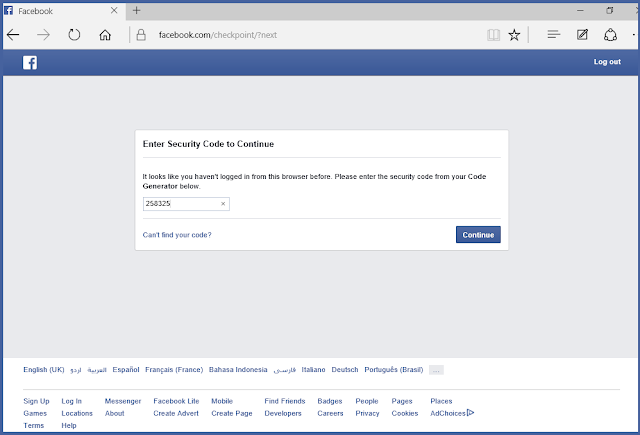
Task: Show more languages ellipsis button
Action: (x=436, y=370)
